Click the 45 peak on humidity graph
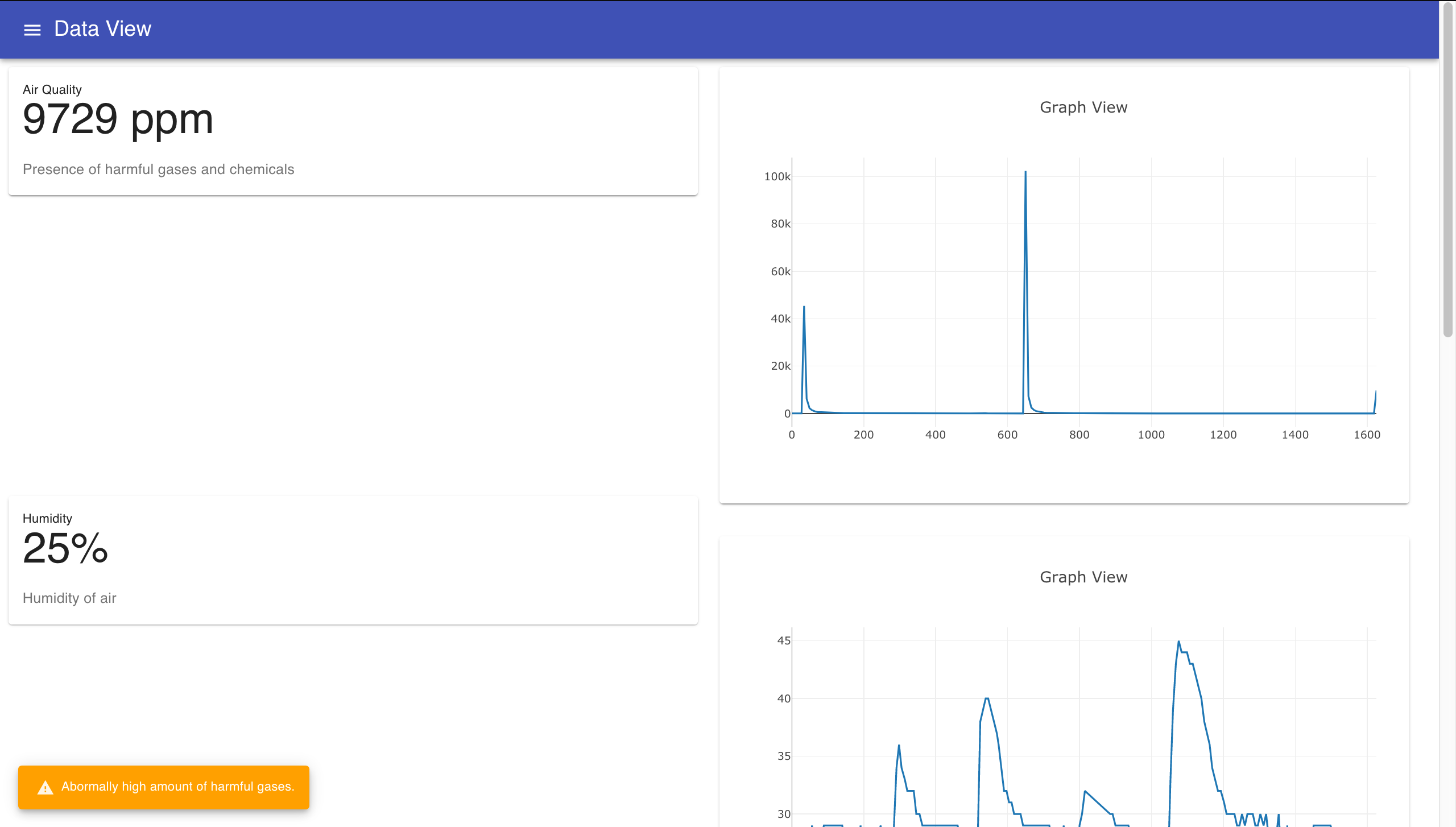Screen dimensions: 1456x827 point(1178,642)
